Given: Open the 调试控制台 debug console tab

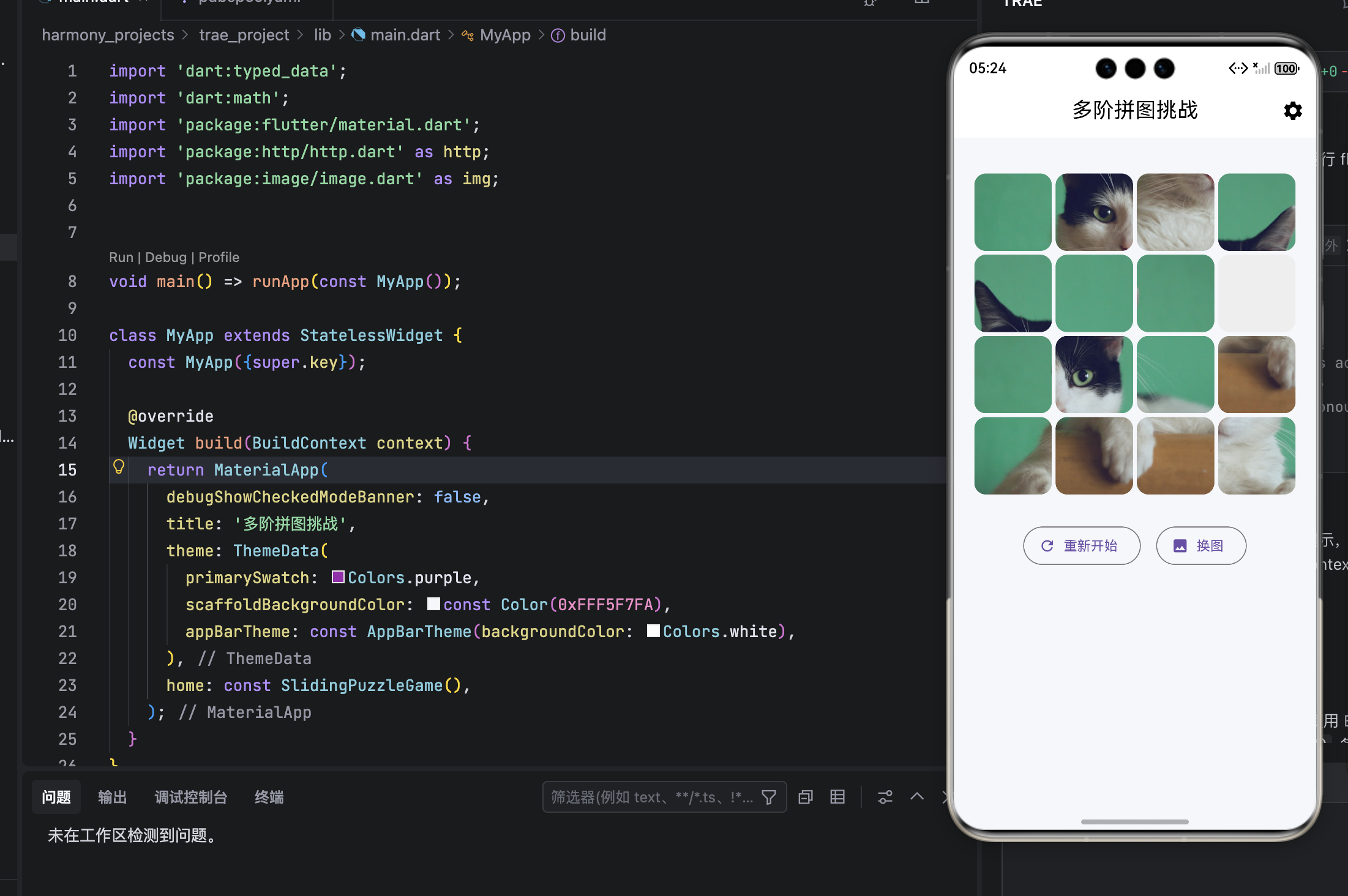Looking at the screenshot, I should point(190,797).
